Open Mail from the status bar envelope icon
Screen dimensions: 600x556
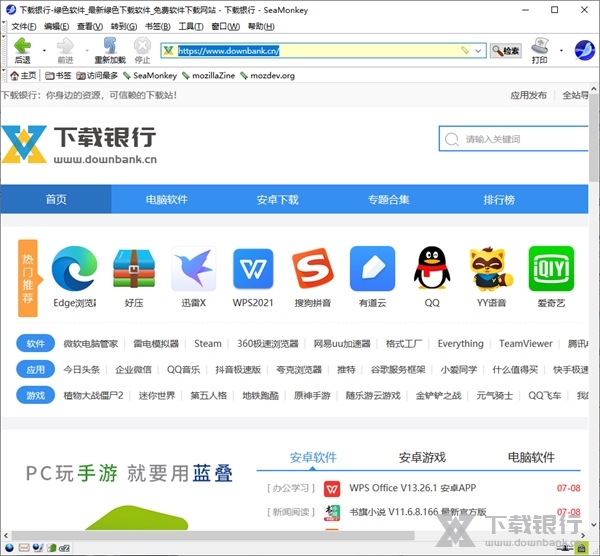pos(24,548)
